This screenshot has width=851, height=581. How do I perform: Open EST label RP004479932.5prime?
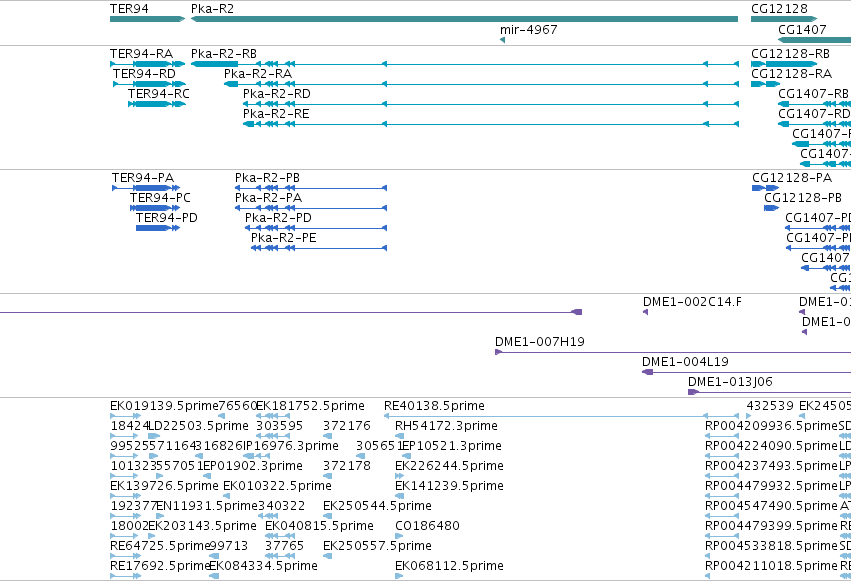tap(771, 487)
